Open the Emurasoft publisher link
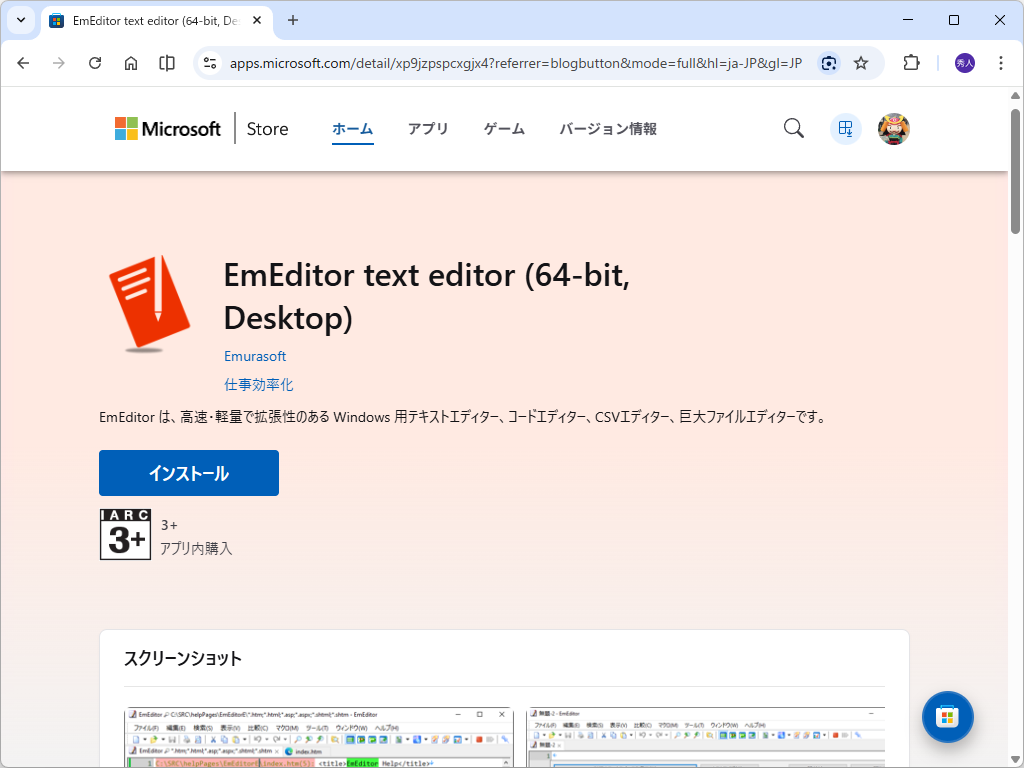Screen dimensions: 1024x768 pos(254,356)
